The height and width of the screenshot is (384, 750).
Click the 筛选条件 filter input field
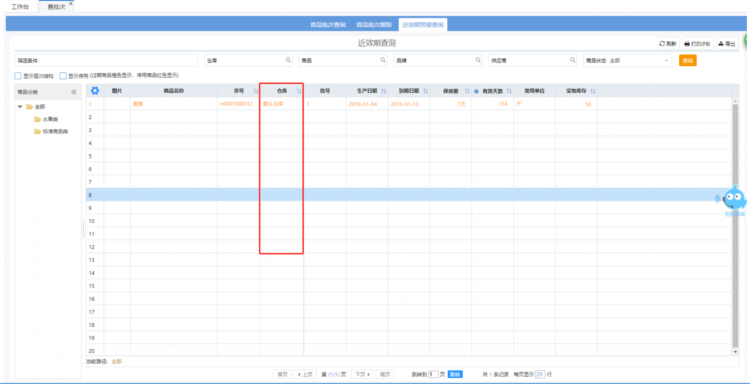click(106, 60)
